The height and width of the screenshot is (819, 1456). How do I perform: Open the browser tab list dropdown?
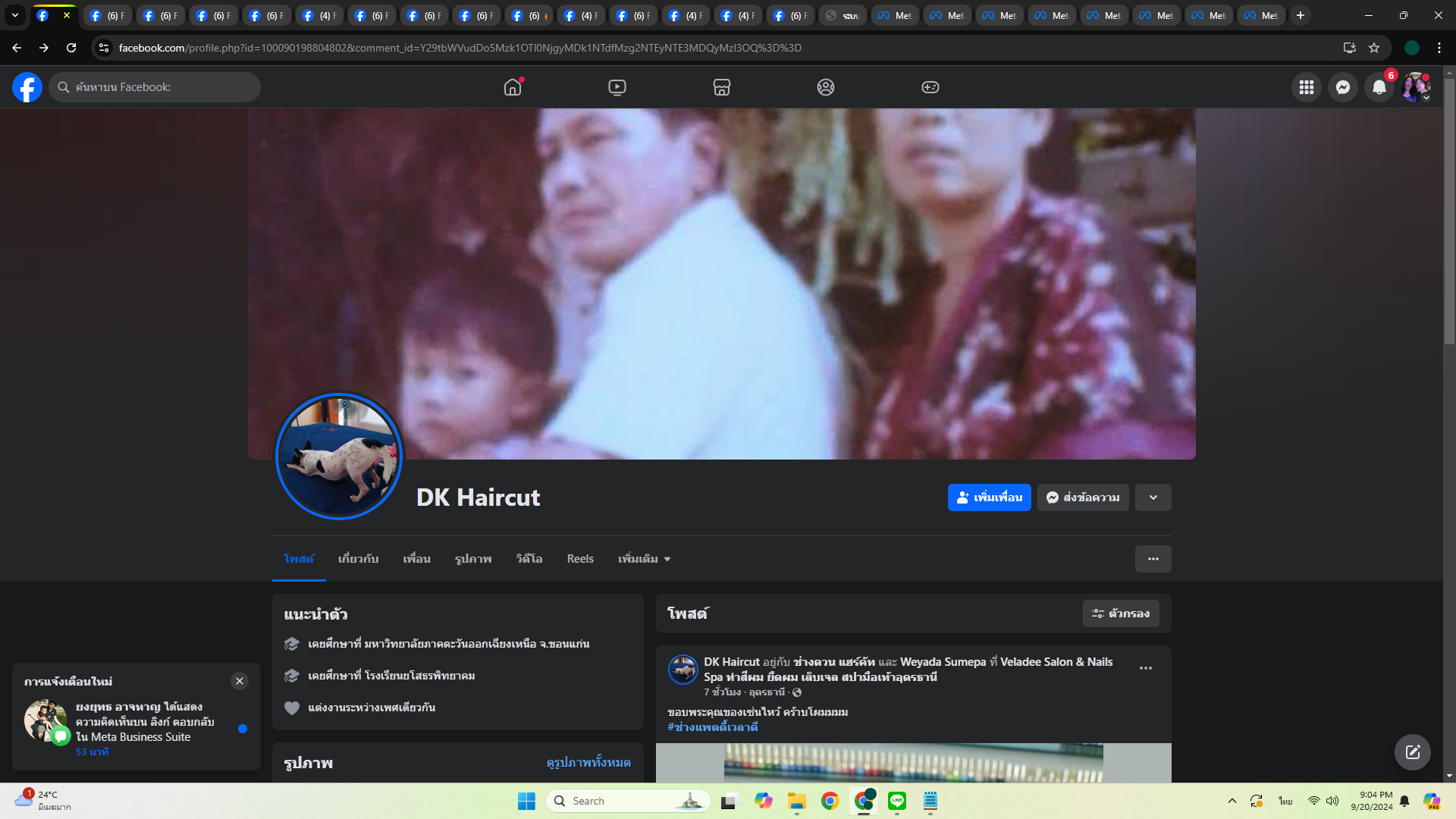point(14,15)
